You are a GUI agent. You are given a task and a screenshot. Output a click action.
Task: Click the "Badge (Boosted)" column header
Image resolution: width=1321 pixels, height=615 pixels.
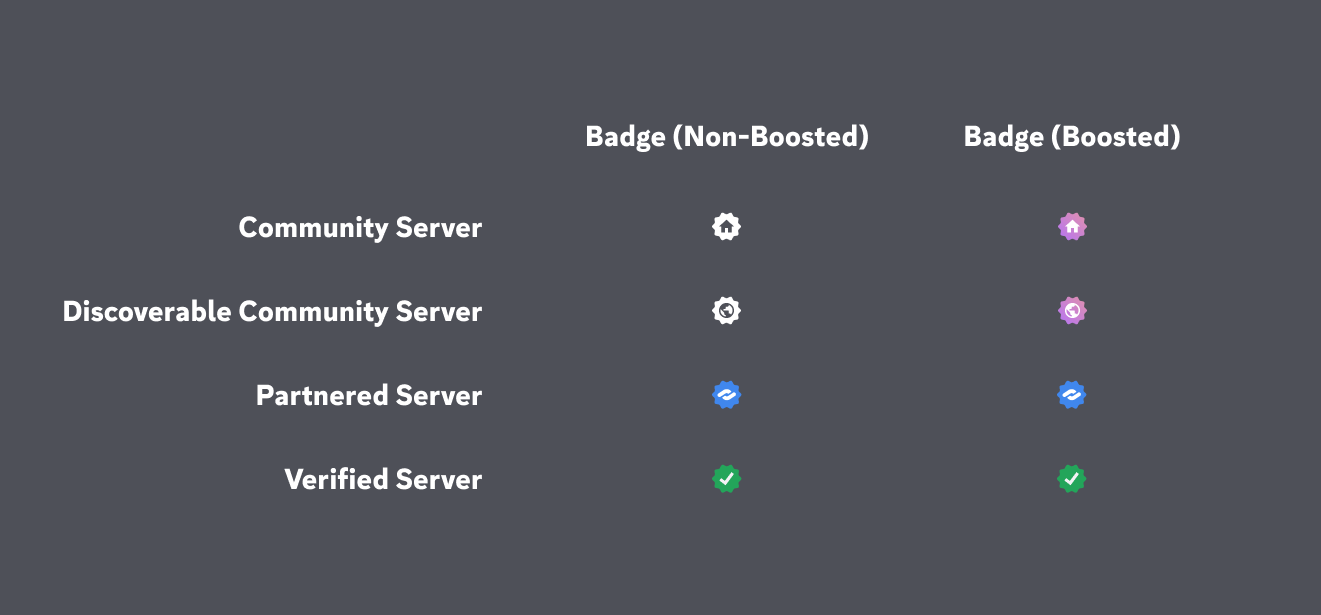1072,137
